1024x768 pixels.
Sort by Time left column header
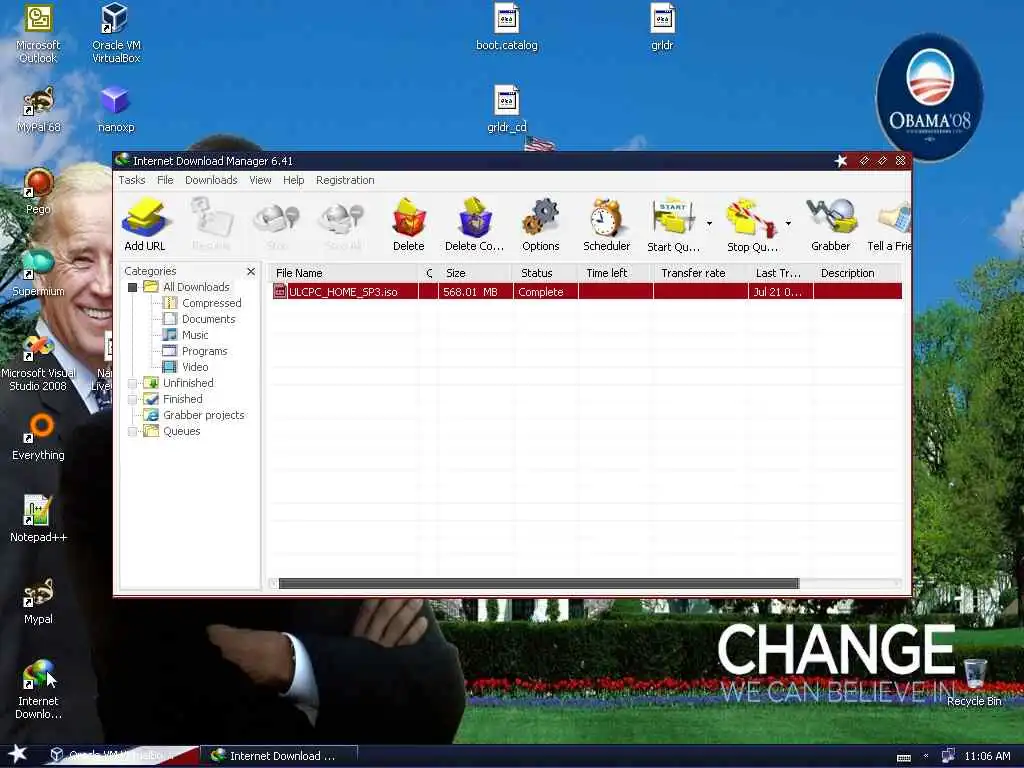click(x=615, y=273)
